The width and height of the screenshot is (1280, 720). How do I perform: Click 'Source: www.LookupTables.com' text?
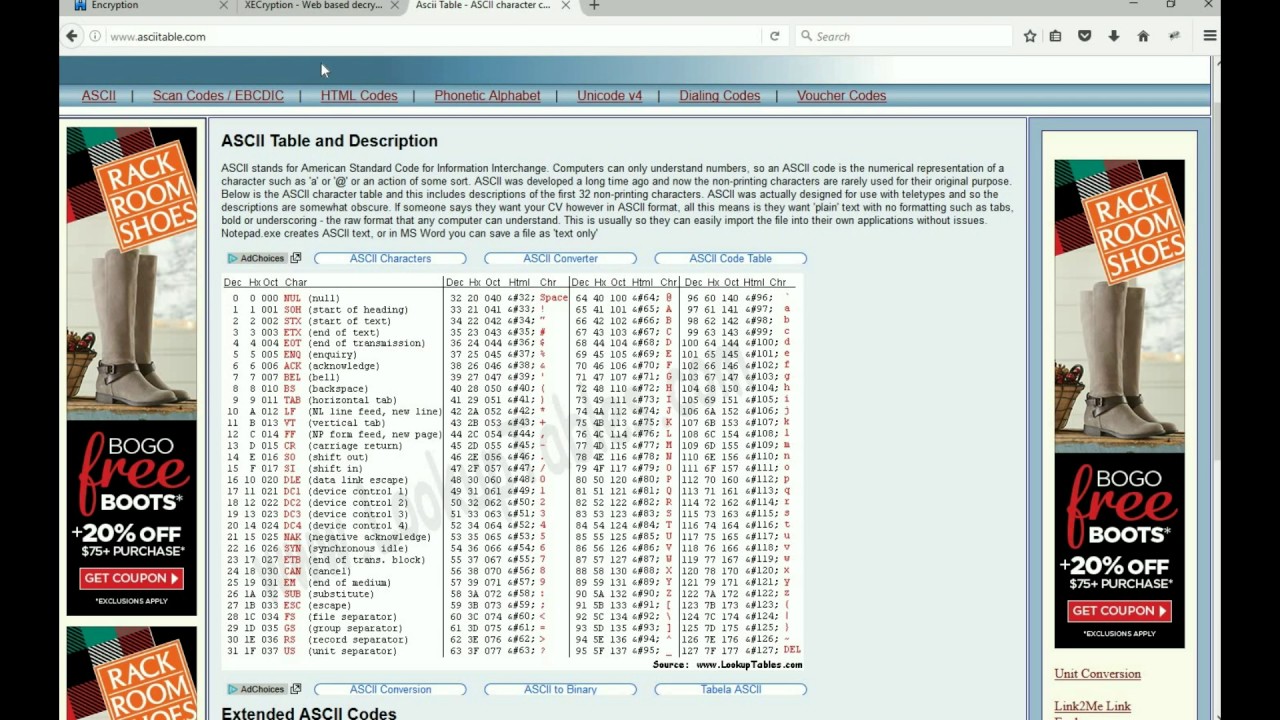click(727, 665)
